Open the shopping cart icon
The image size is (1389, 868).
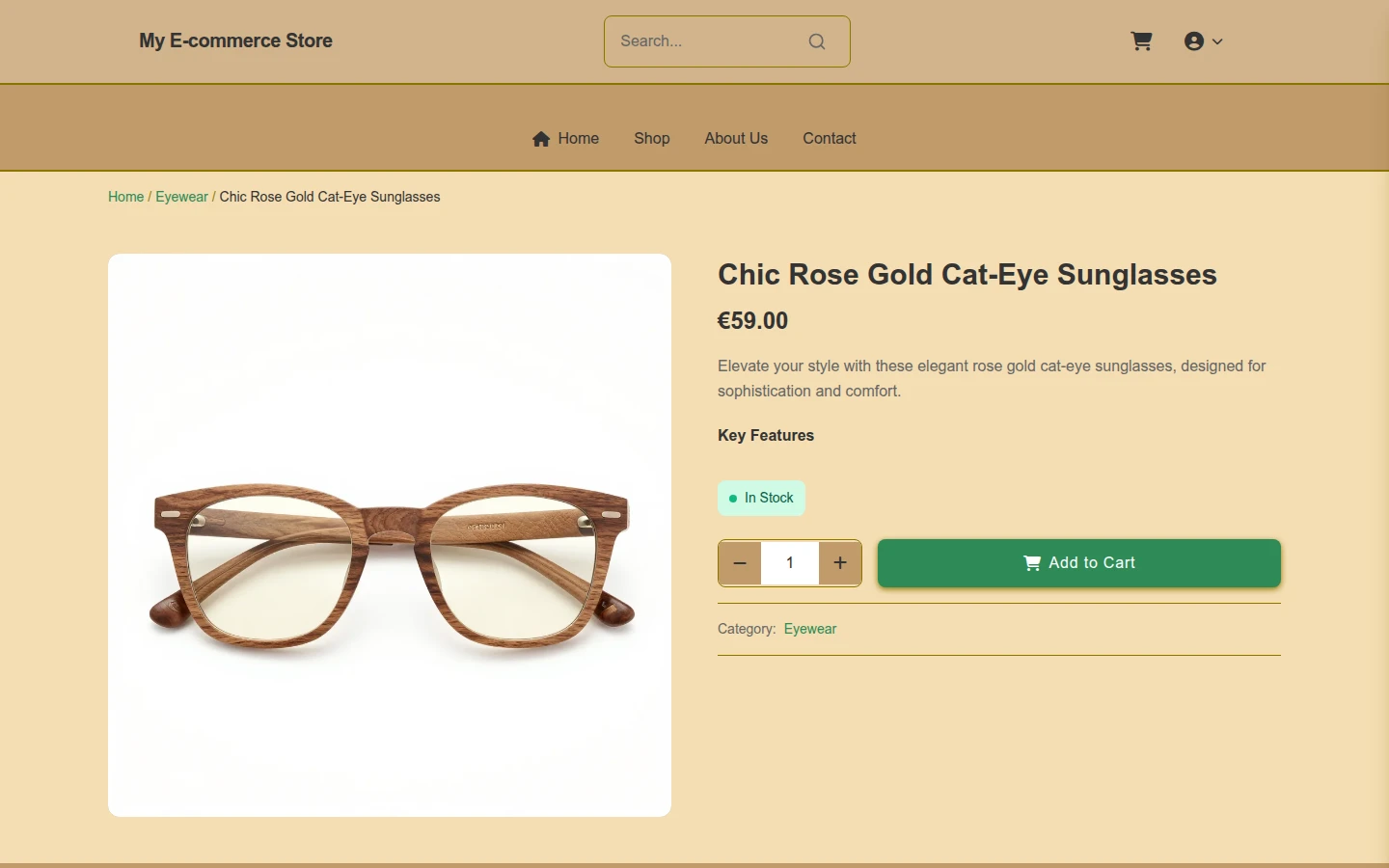point(1141,41)
